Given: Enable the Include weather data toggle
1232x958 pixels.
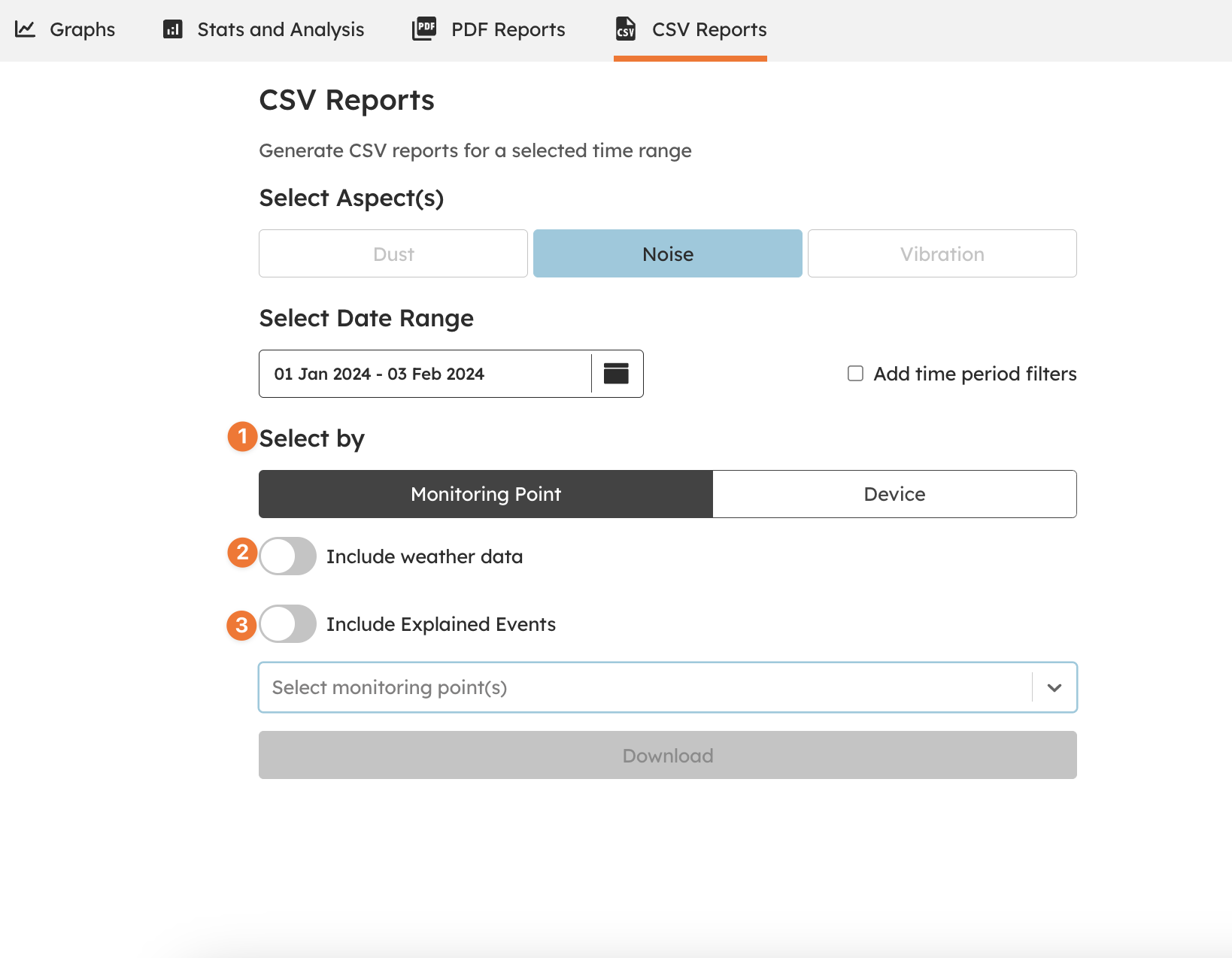Looking at the screenshot, I should pyautogui.click(x=287, y=556).
